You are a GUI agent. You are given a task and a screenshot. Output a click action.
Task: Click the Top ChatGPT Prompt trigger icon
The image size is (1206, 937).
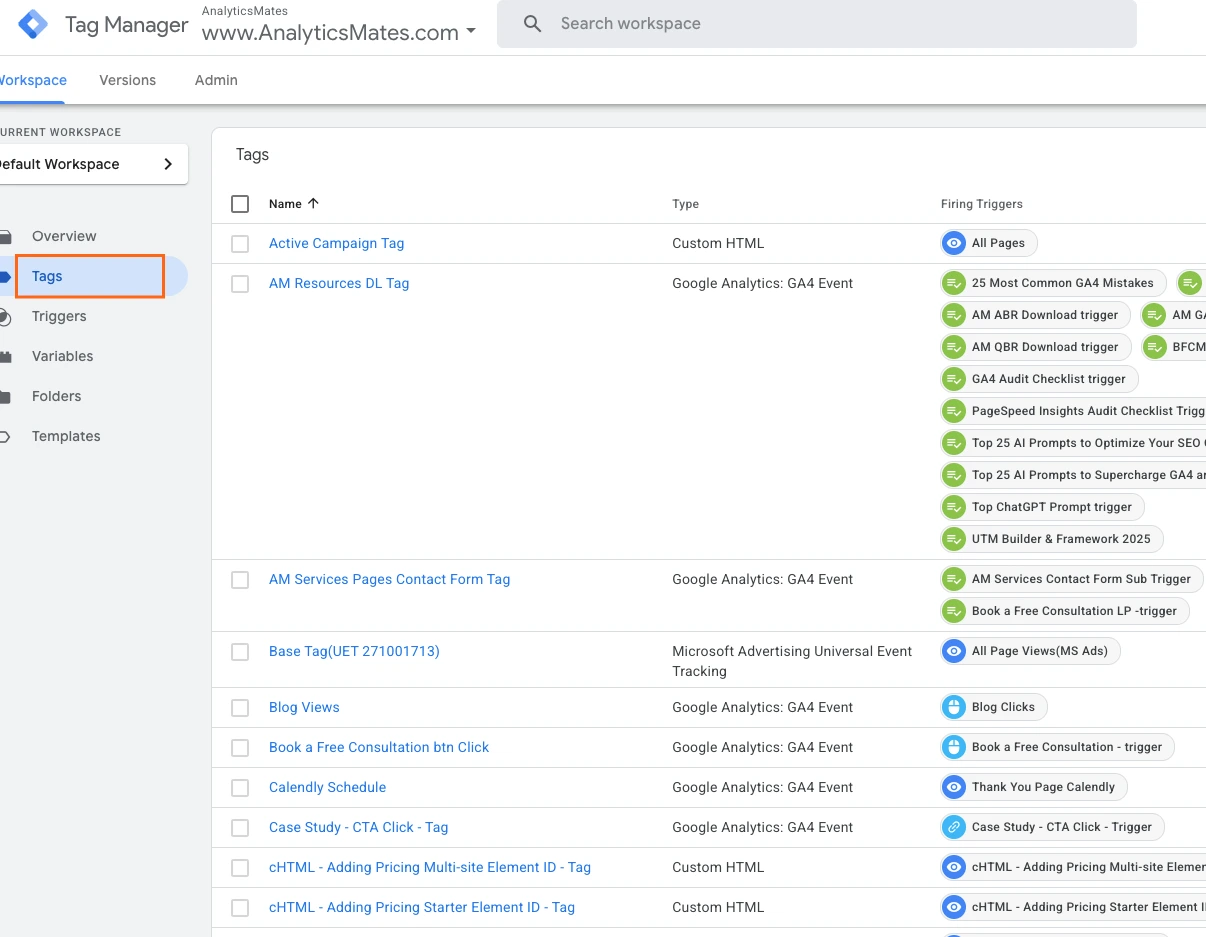[954, 507]
